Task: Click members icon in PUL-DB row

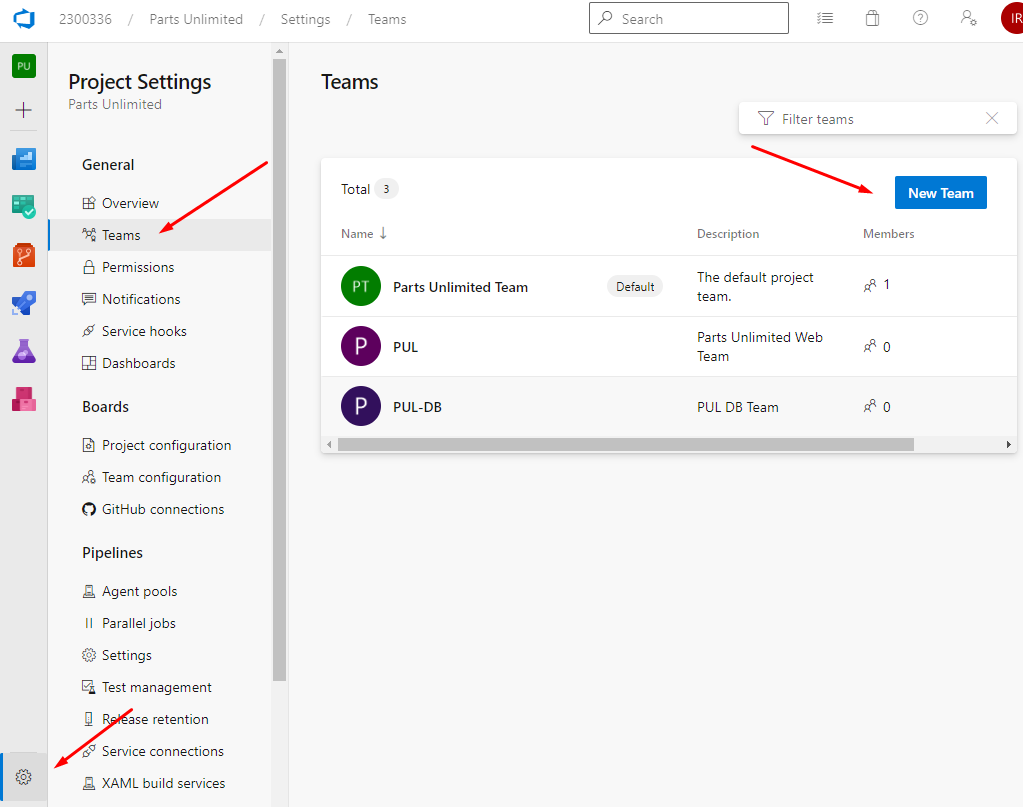Action: [870, 406]
